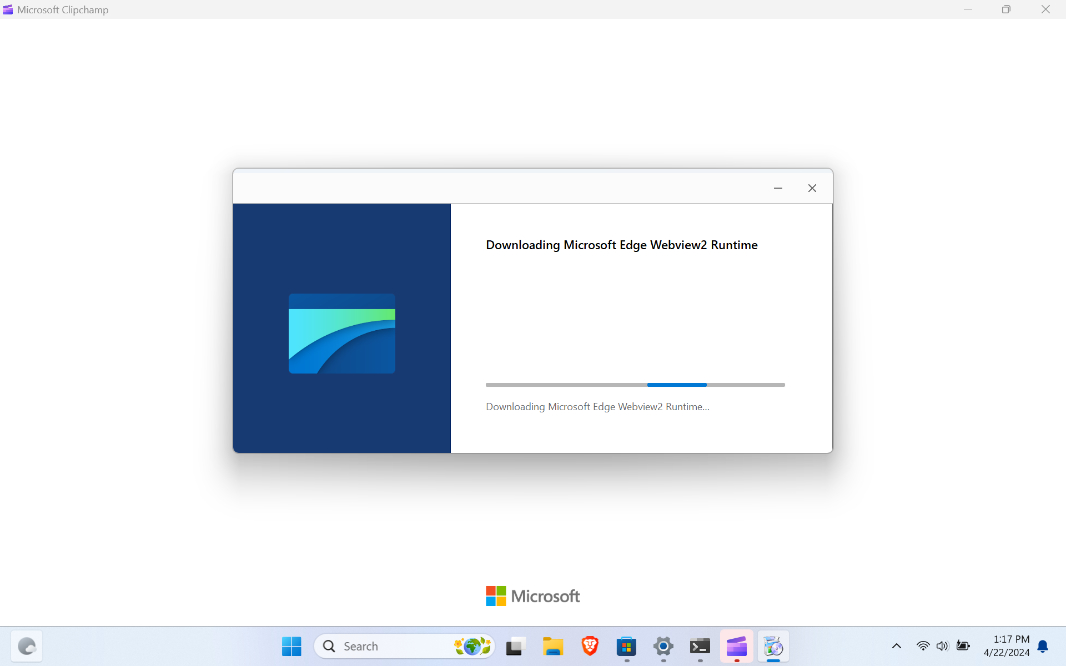Click the Task View icon
This screenshot has height=666, width=1066.
click(x=516, y=646)
